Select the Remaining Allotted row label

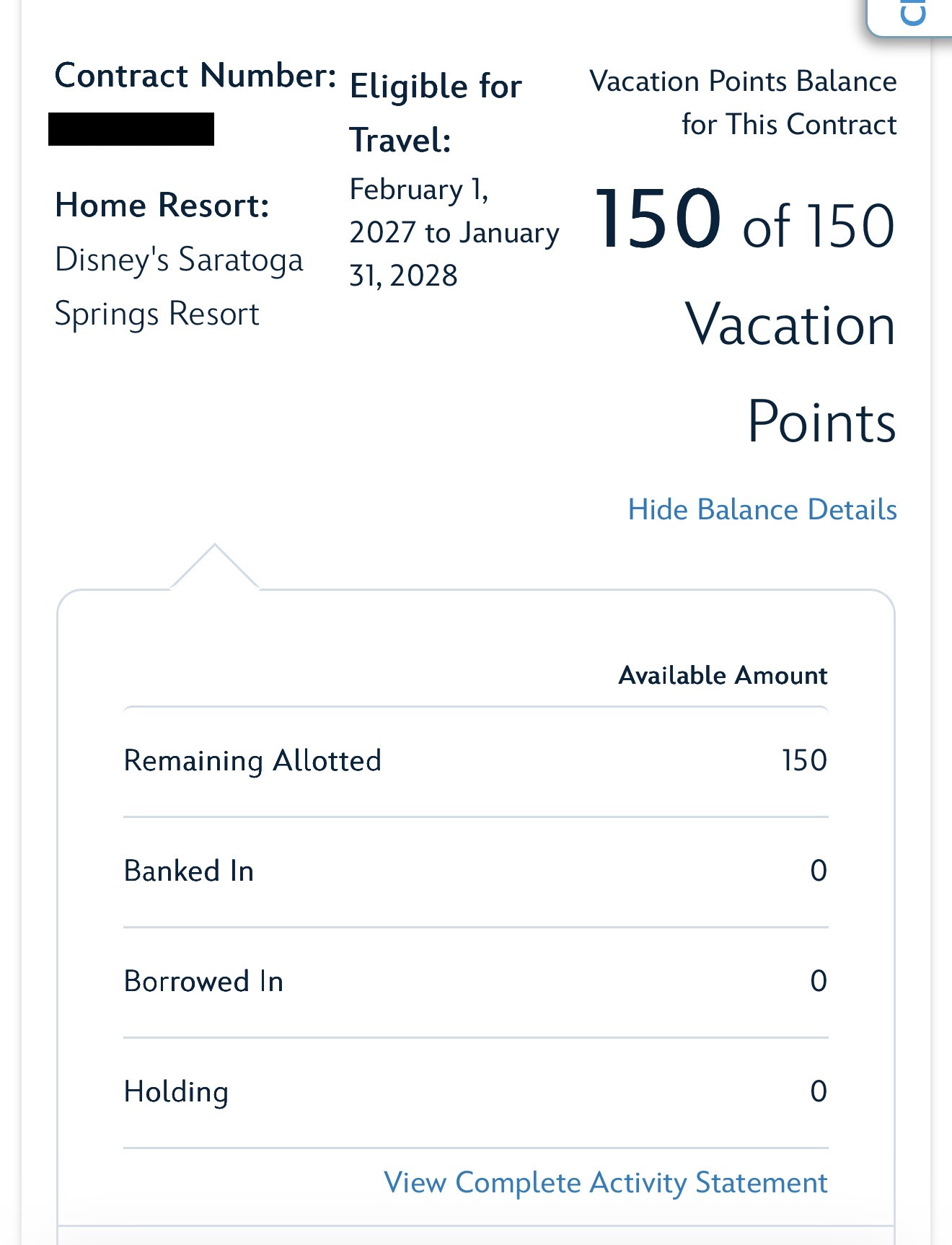252,761
